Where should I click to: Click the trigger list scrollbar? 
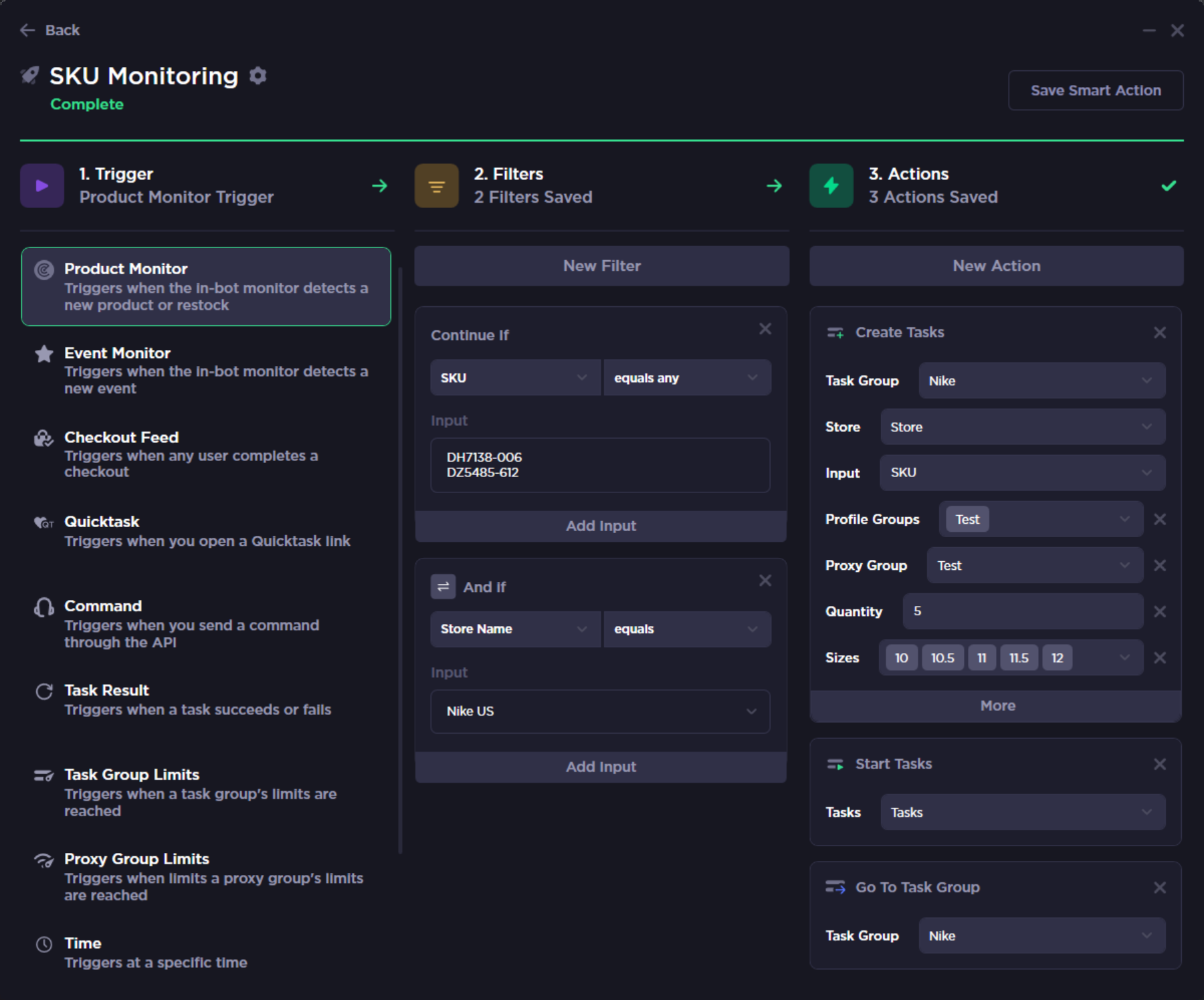[400, 561]
